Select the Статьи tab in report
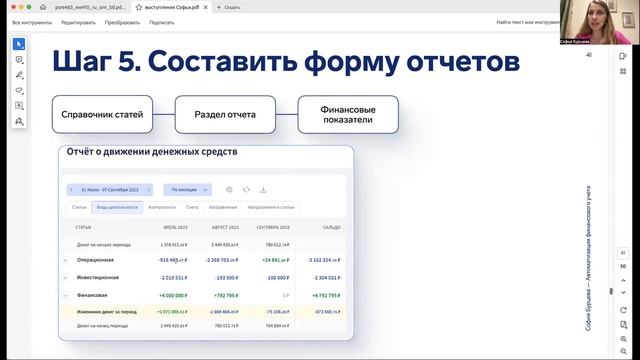 click(x=79, y=207)
